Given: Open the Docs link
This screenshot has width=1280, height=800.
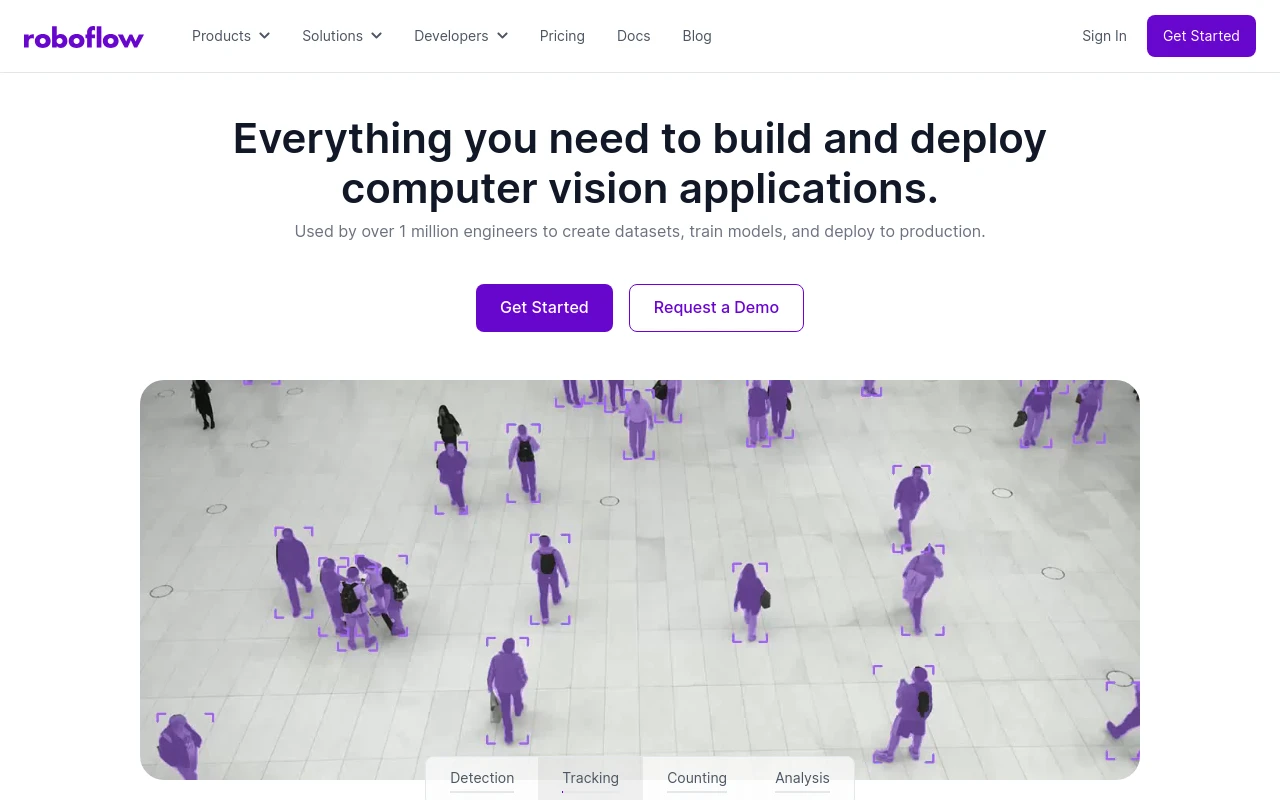Looking at the screenshot, I should [633, 36].
